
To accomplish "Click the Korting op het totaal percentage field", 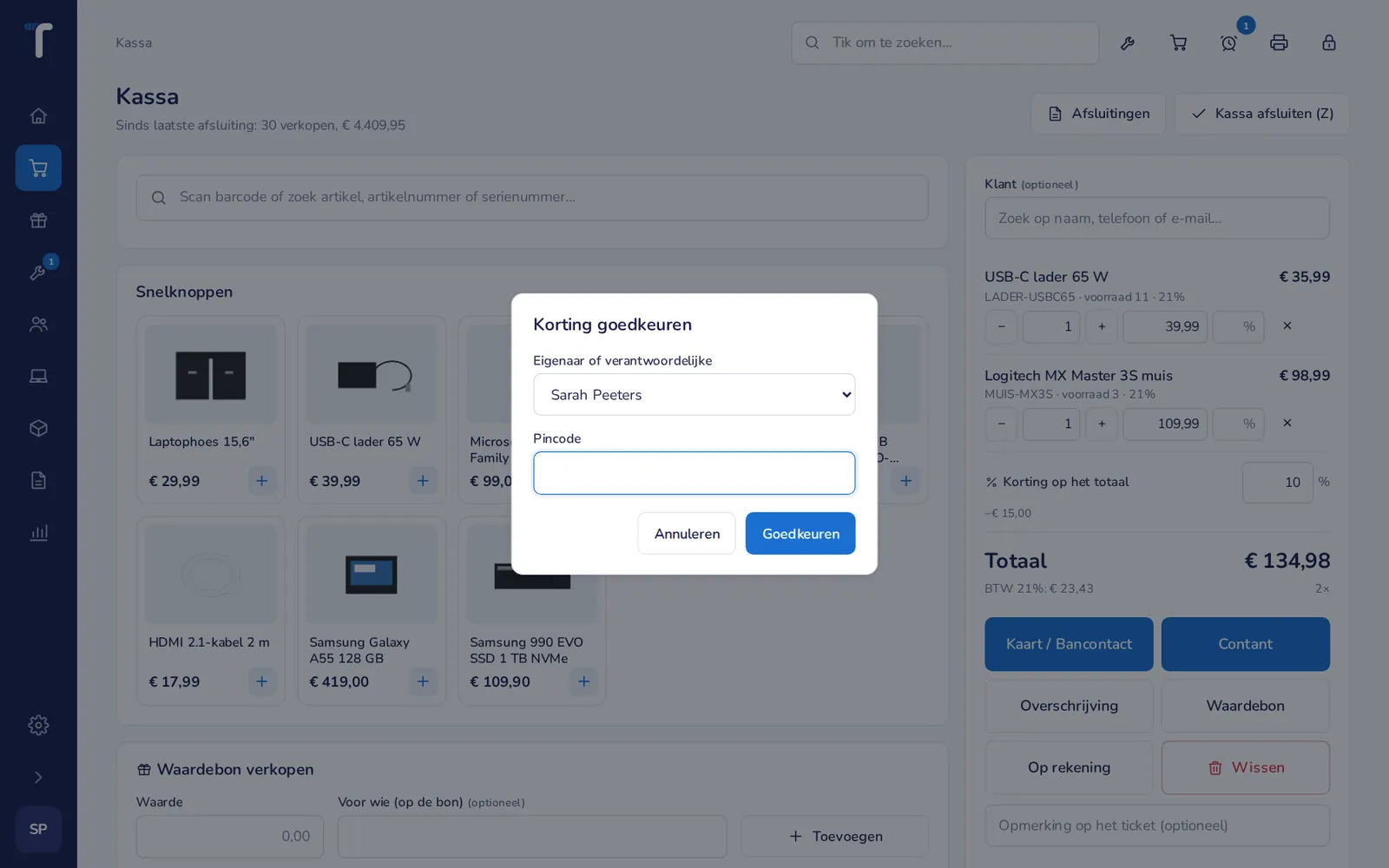I will 1278,483.
